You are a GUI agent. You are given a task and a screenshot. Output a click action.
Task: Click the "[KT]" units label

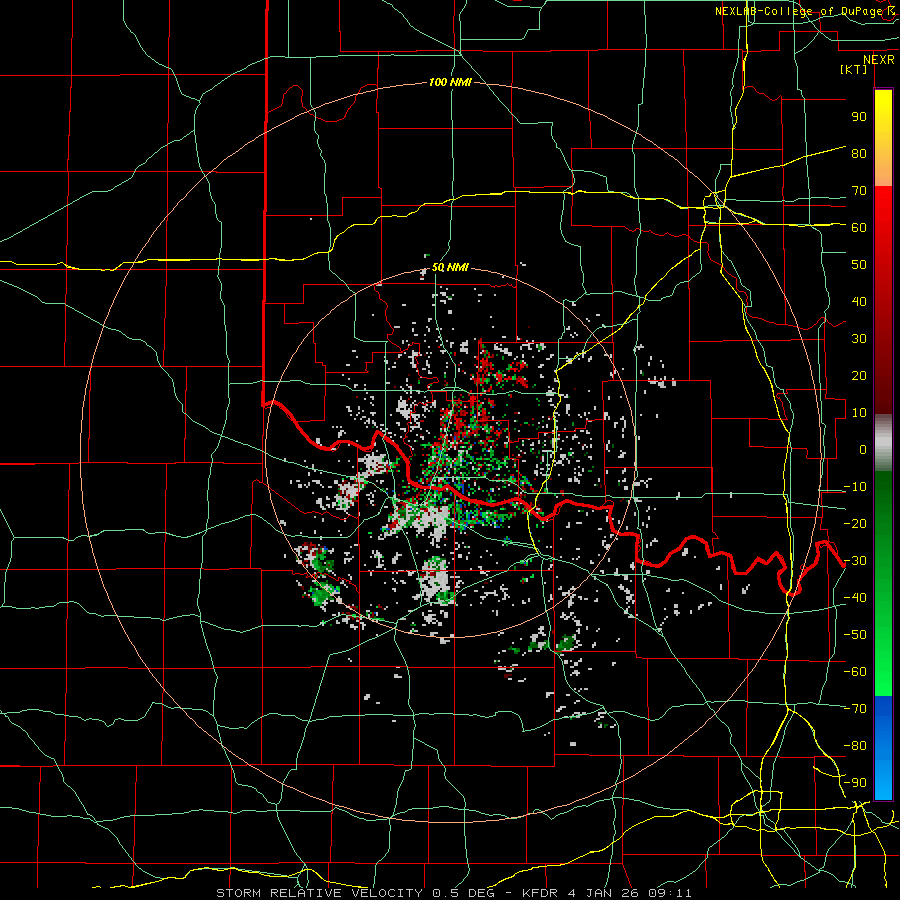point(853,69)
